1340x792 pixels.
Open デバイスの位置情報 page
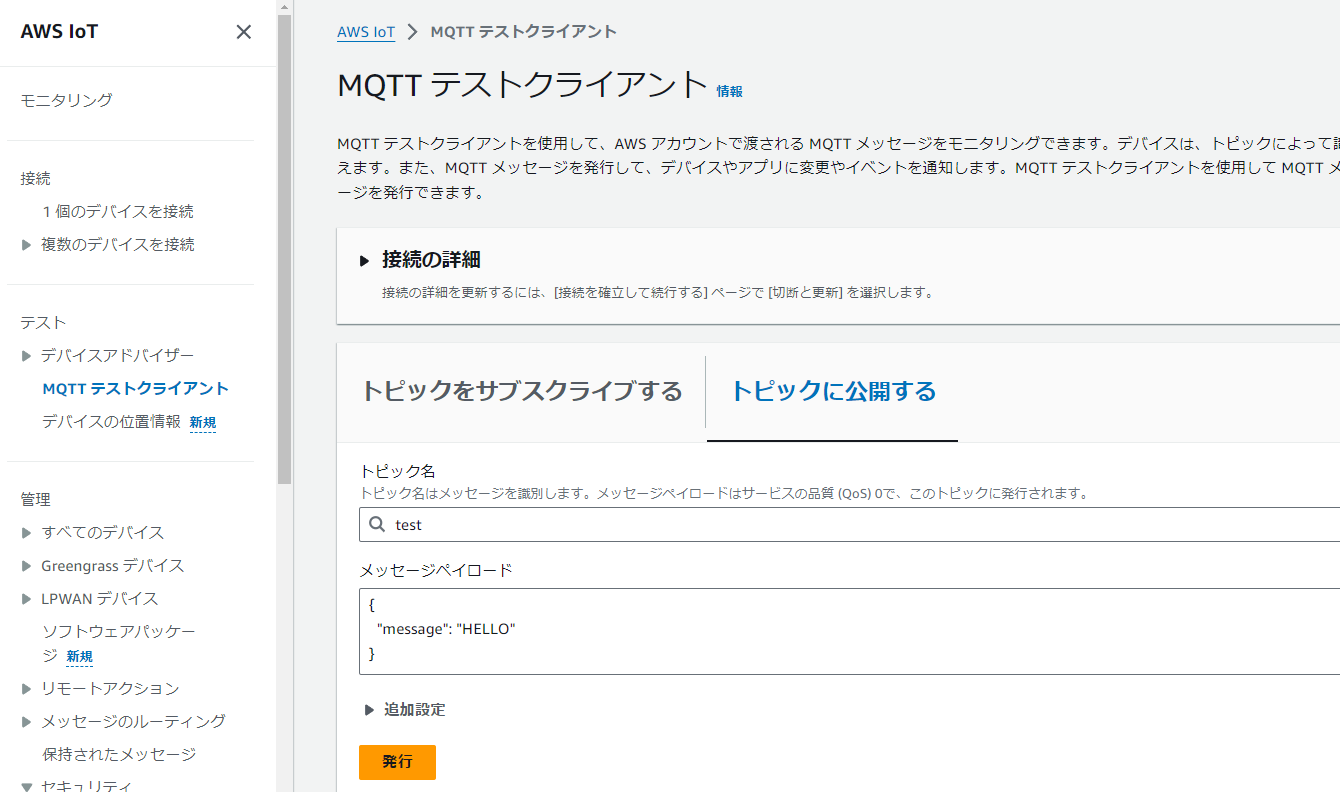(x=111, y=422)
